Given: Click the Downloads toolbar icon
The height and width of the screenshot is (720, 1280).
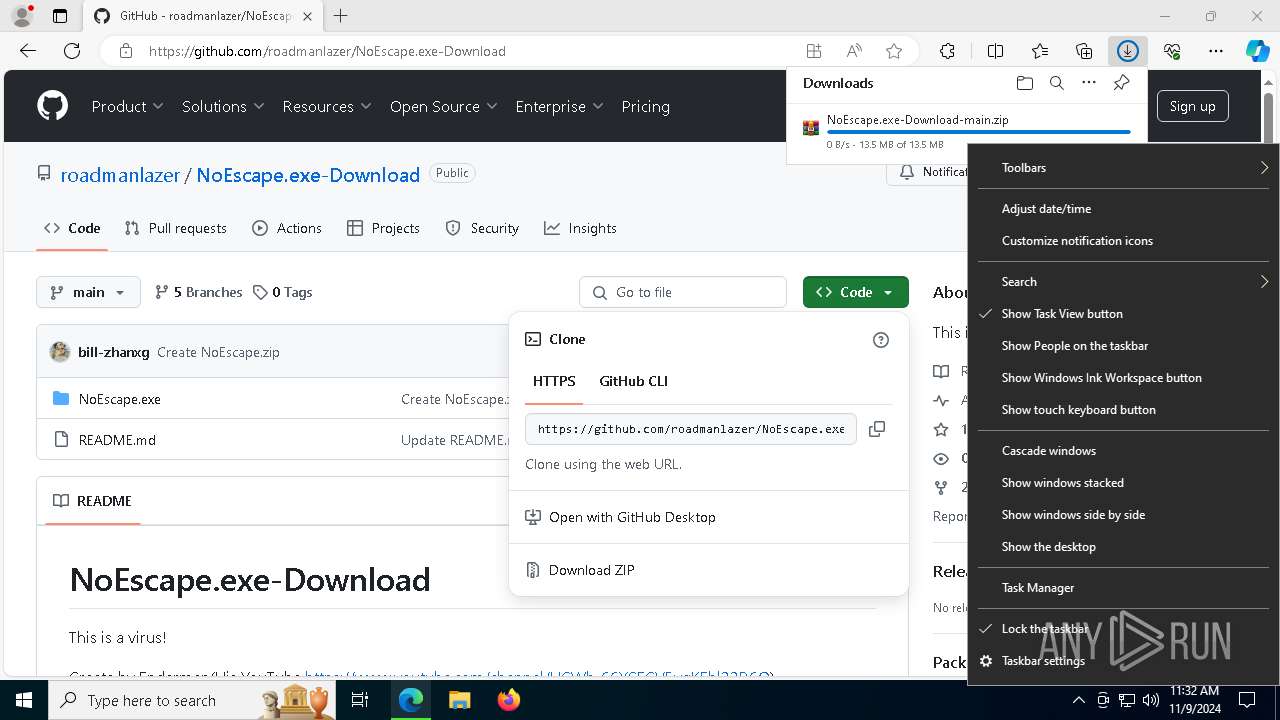Looking at the screenshot, I should point(1128,51).
